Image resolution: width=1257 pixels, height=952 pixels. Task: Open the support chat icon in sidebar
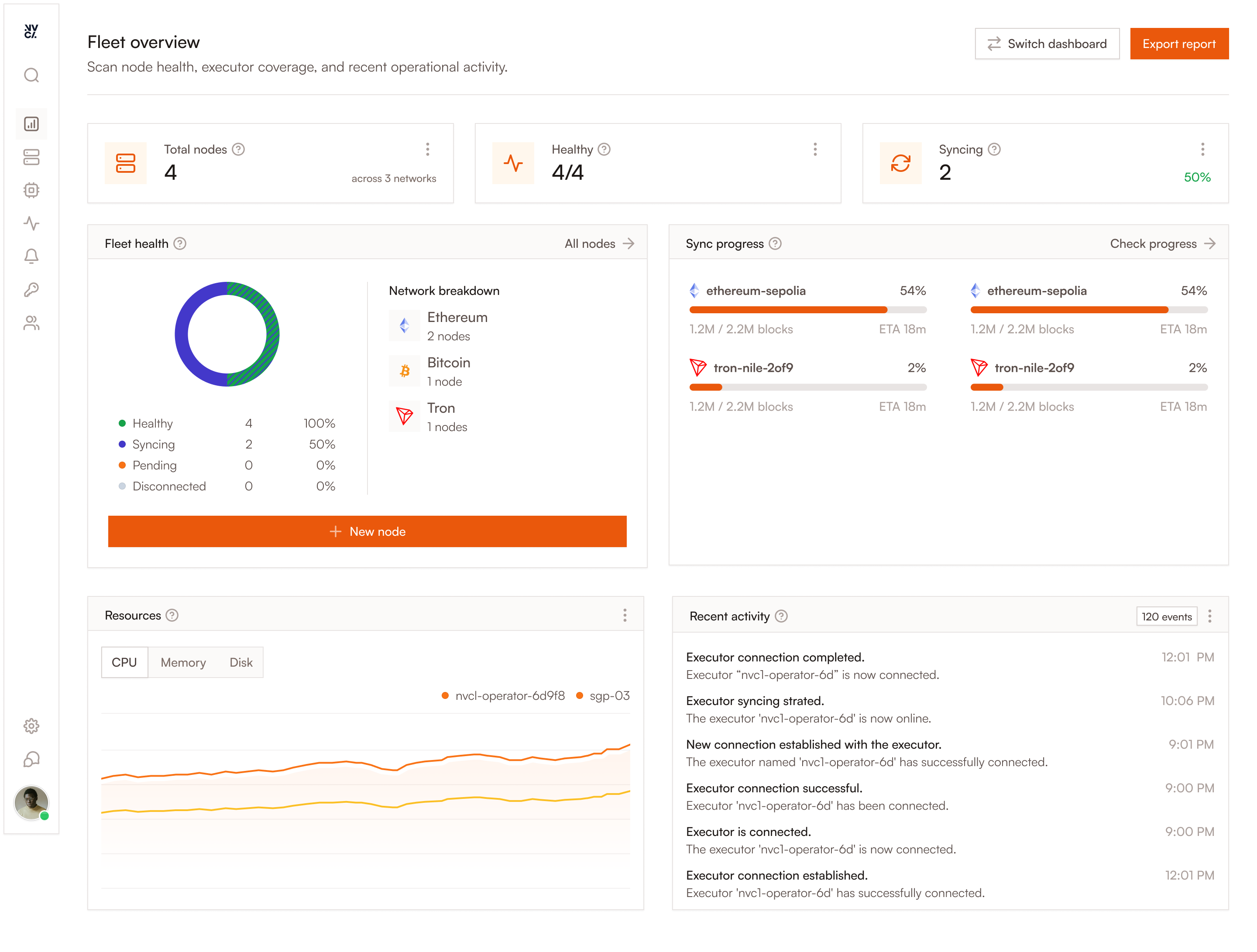31,759
